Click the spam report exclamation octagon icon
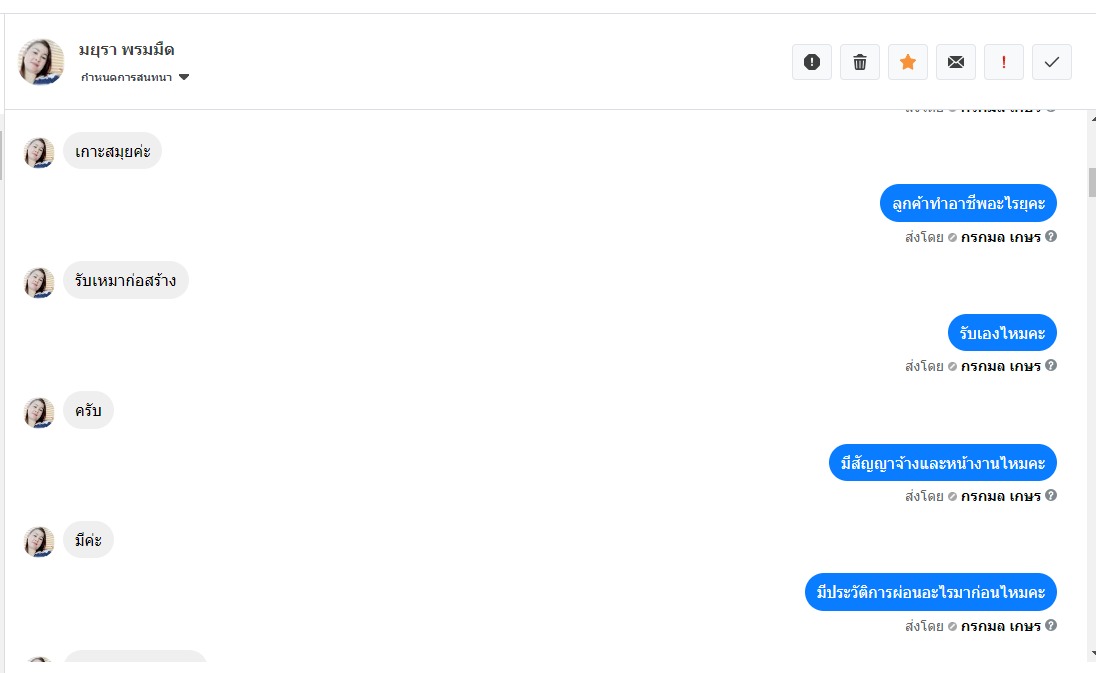1096x673 pixels. tap(811, 62)
